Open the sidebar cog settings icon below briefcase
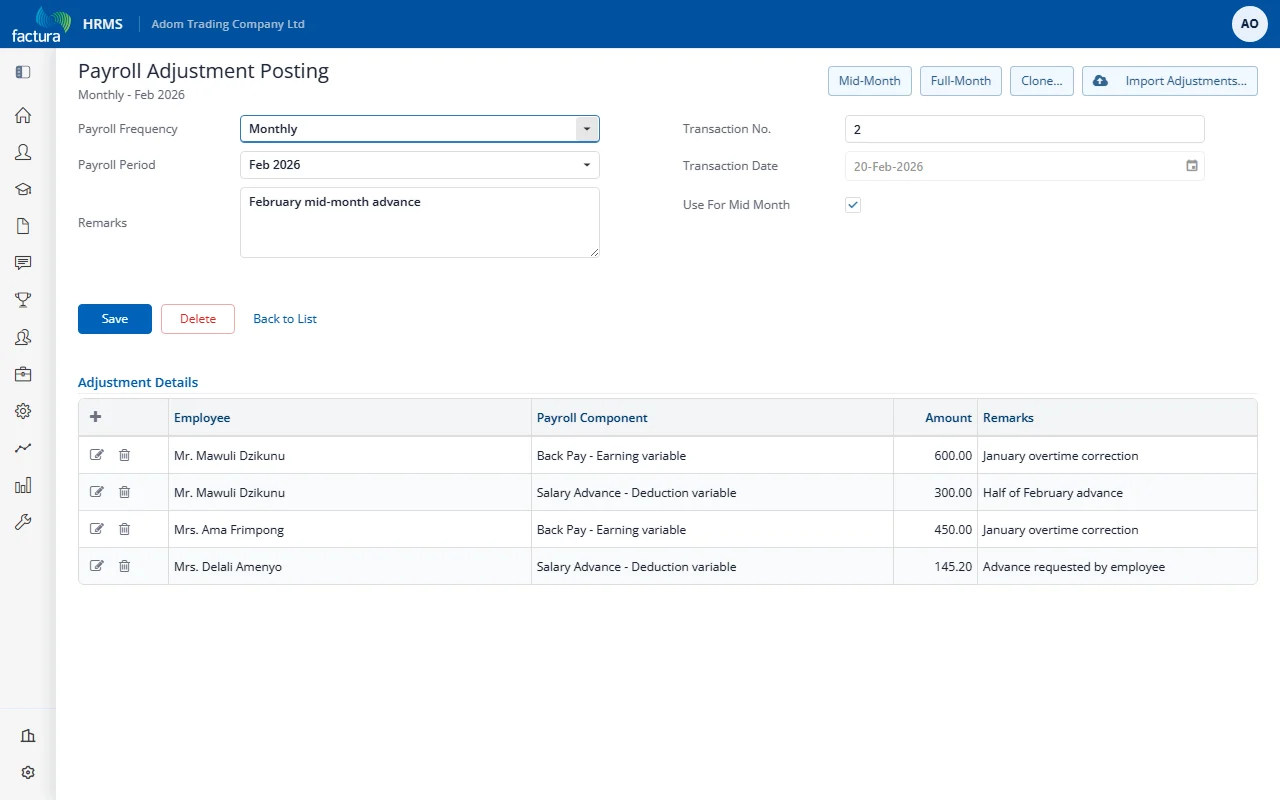The image size is (1280, 800). click(23, 411)
